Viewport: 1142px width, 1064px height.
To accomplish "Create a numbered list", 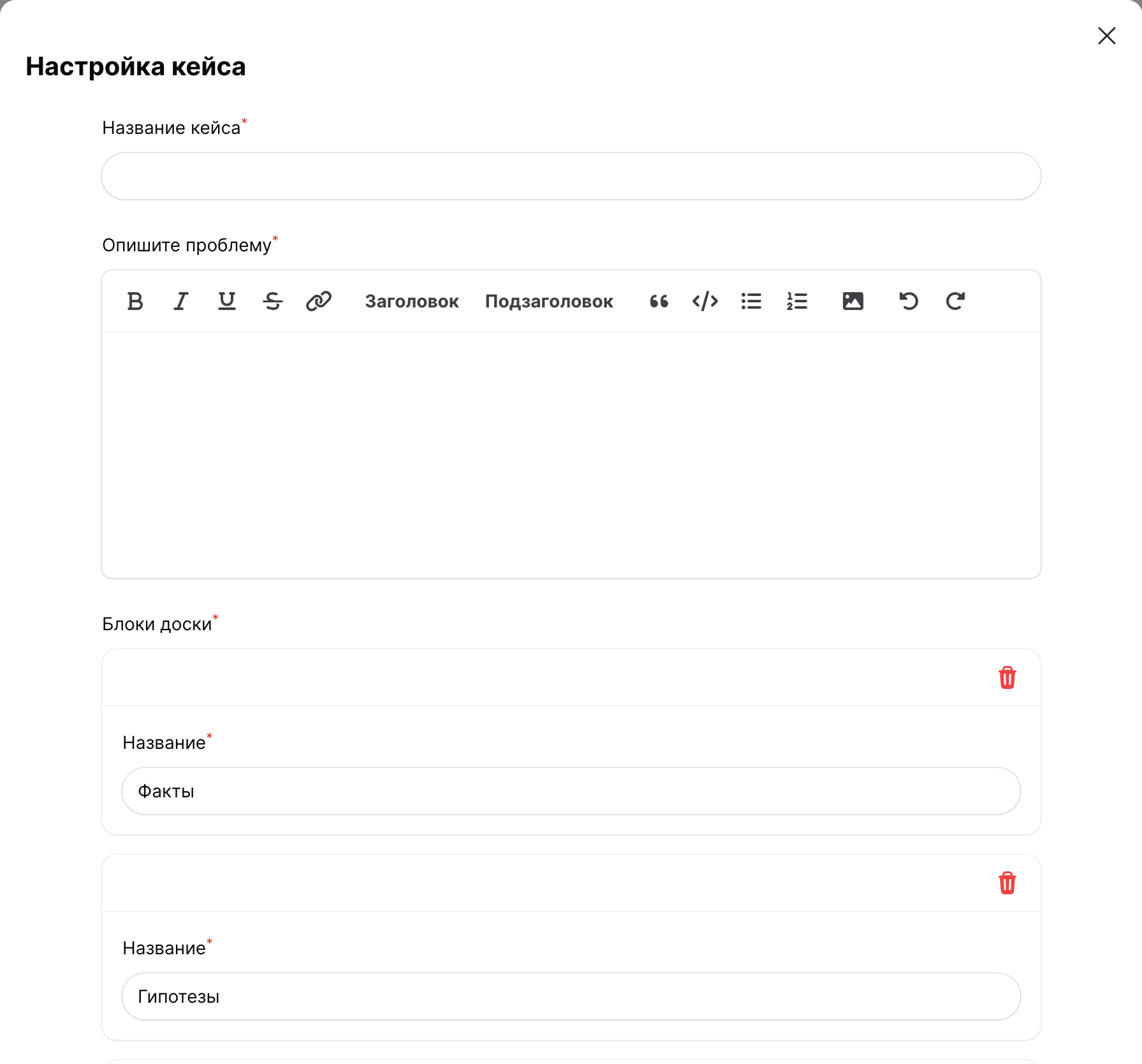I will [x=797, y=301].
